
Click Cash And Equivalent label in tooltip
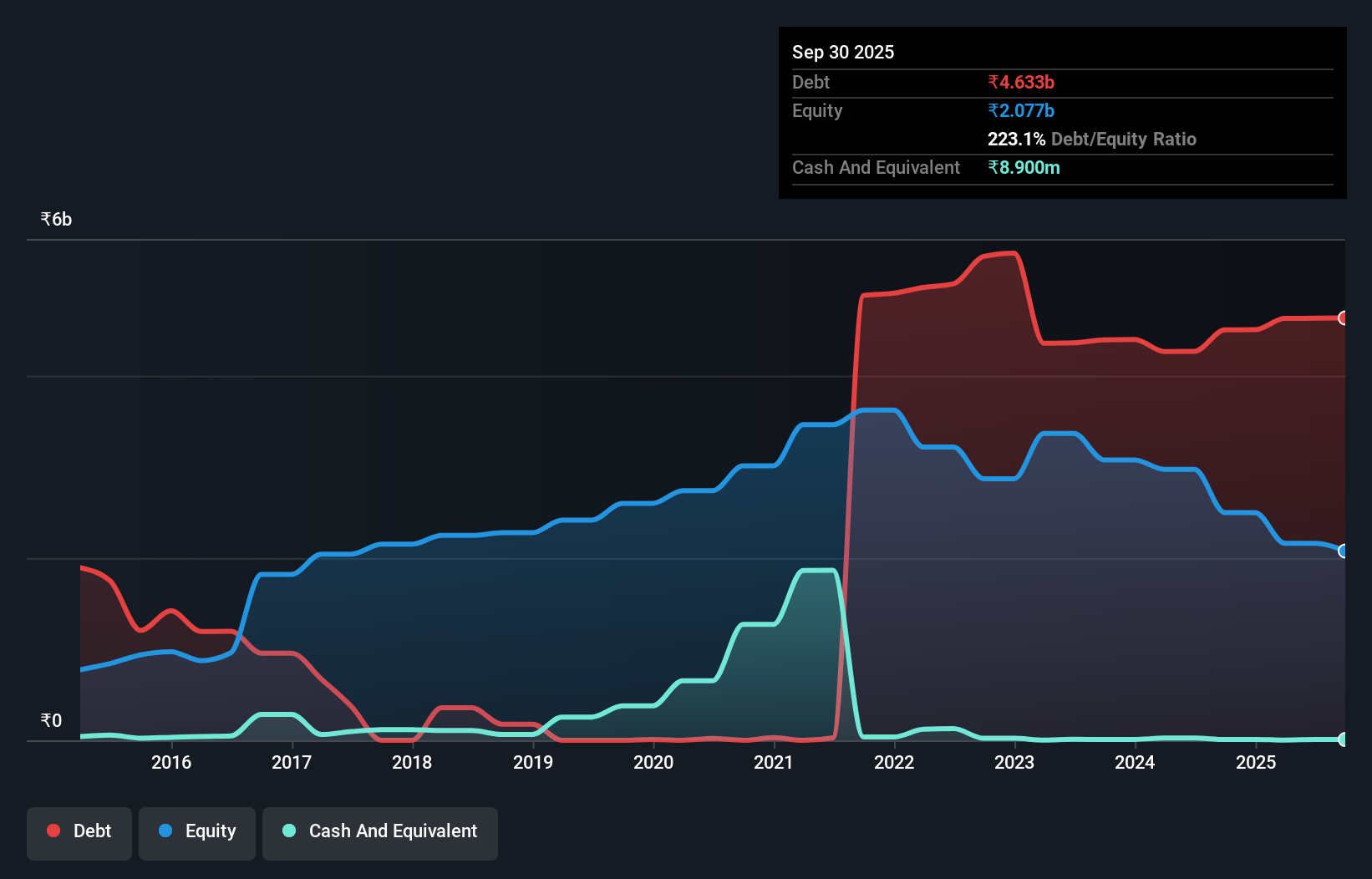(x=876, y=167)
